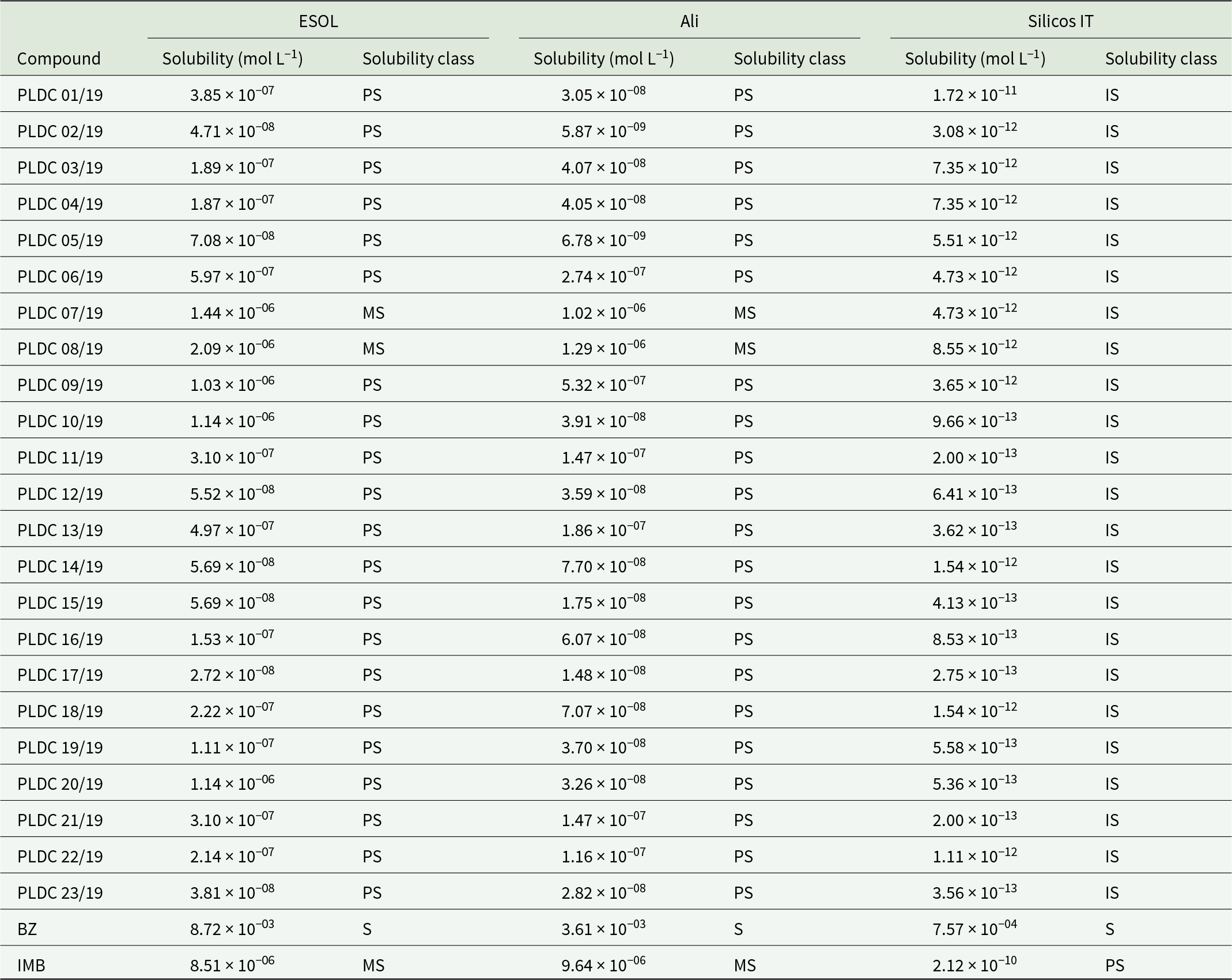1232x980 pixels.
Task: Select the PLDC 02/19 compound name
Action: (x=60, y=131)
